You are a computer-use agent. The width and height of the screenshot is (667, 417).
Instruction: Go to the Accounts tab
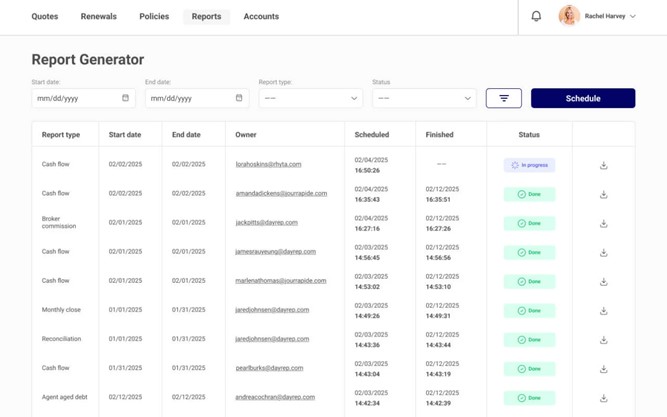click(x=261, y=17)
